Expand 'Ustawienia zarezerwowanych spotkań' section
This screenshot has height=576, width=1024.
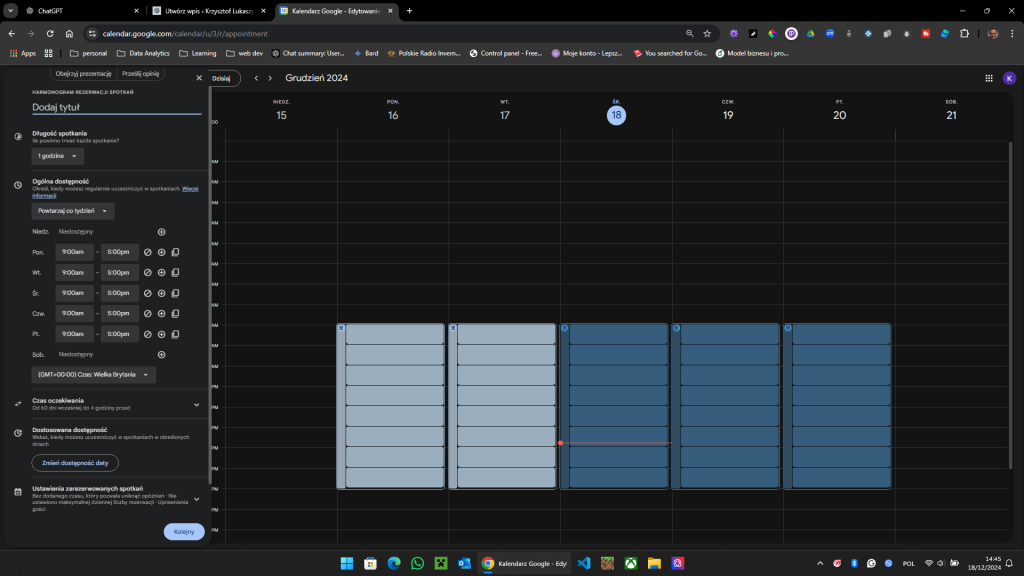tap(196, 498)
